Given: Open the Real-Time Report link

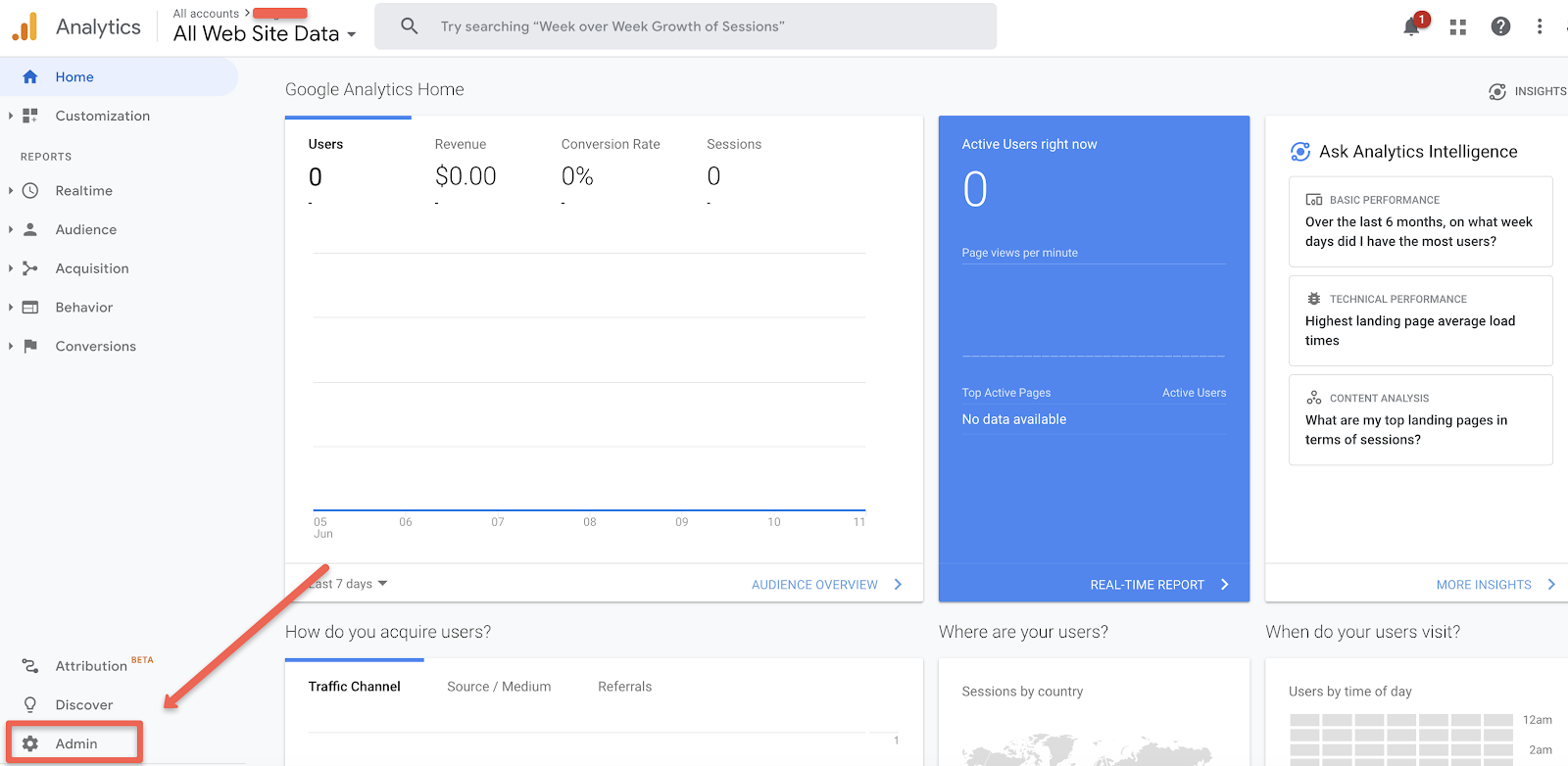Looking at the screenshot, I should [x=1159, y=585].
